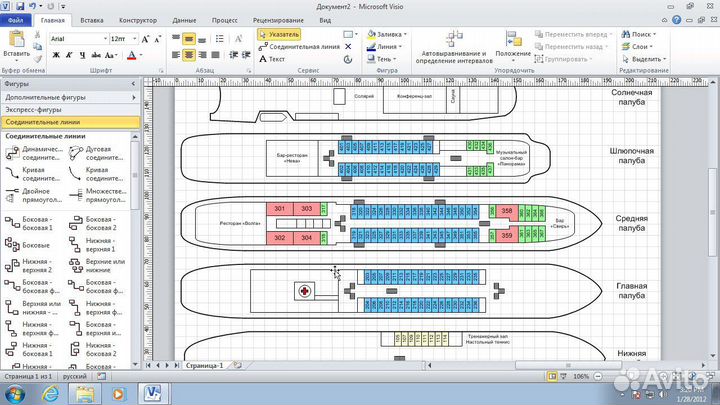
Task: Select the text block rotation tool
Action: [x=348, y=59]
